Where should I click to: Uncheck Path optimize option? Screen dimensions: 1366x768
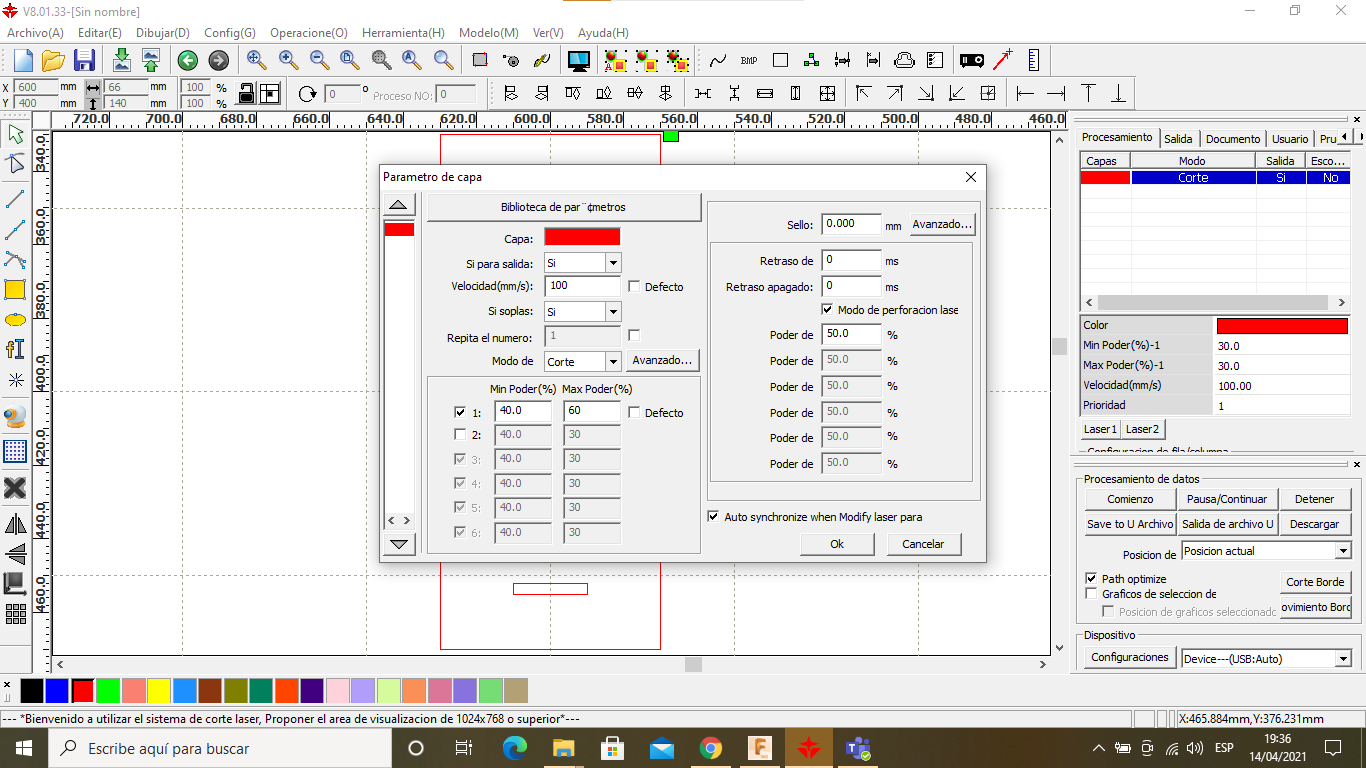(1091, 579)
